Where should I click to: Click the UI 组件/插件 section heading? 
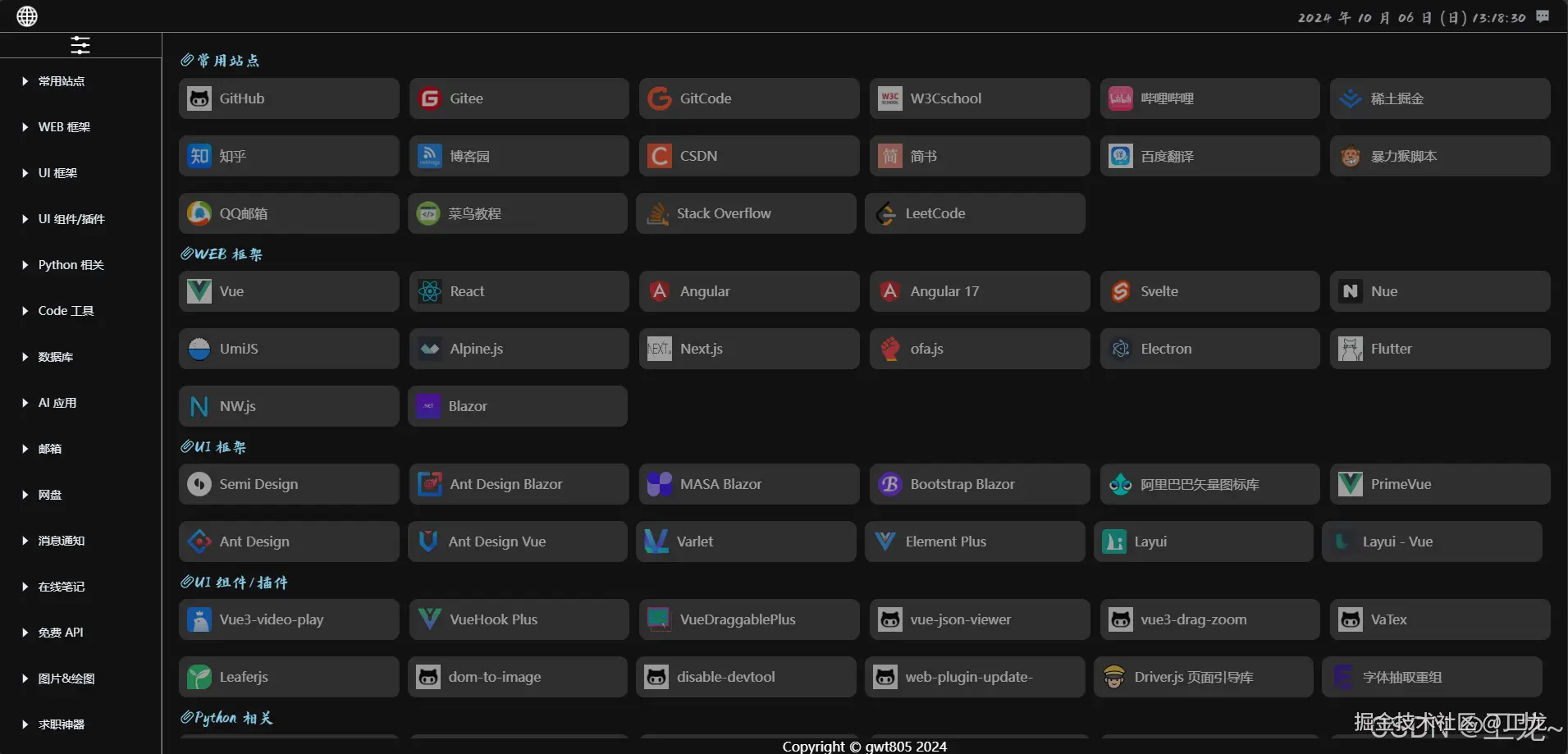point(235,583)
